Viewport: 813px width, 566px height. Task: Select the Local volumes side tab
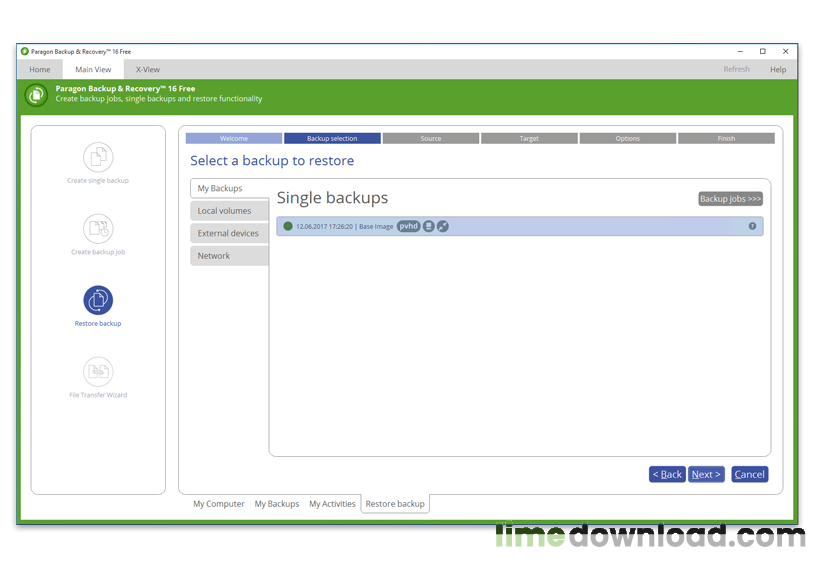pyautogui.click(x=230, y=211)
